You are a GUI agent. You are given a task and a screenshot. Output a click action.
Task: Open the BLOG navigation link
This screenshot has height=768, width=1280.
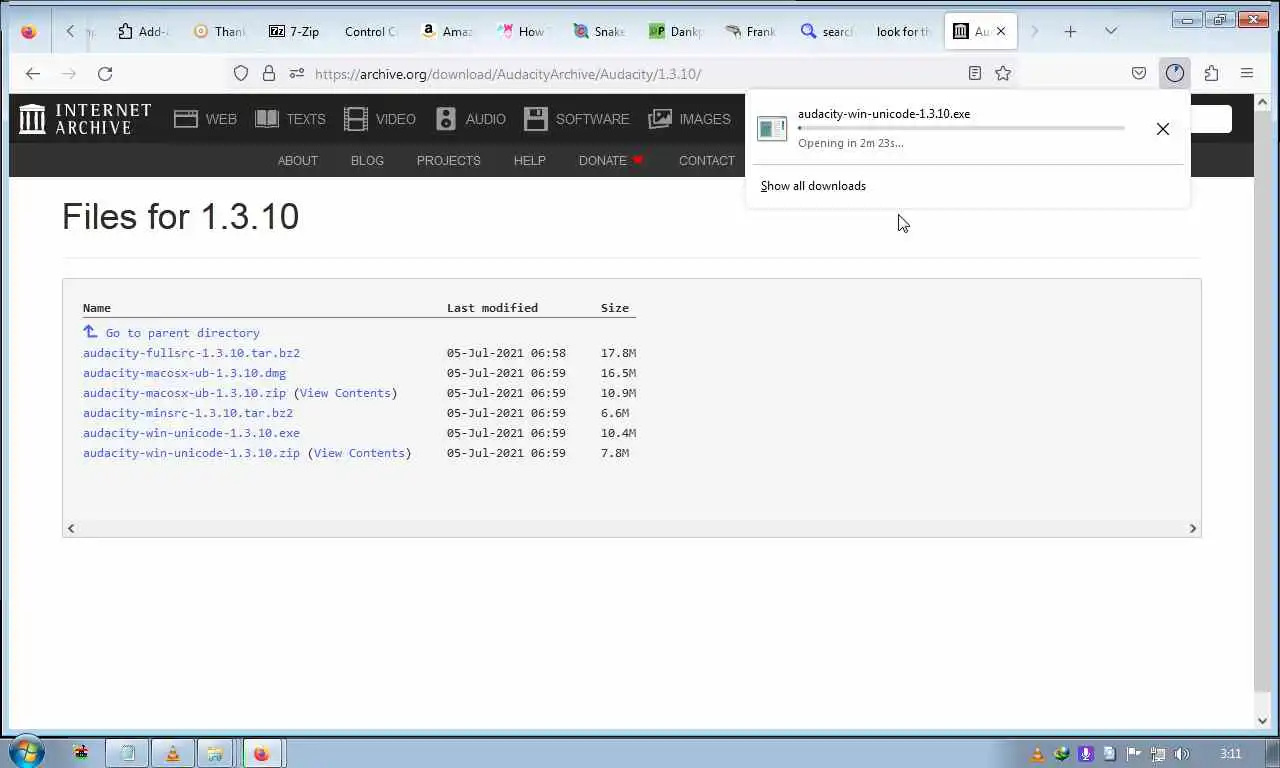(367, 160)
